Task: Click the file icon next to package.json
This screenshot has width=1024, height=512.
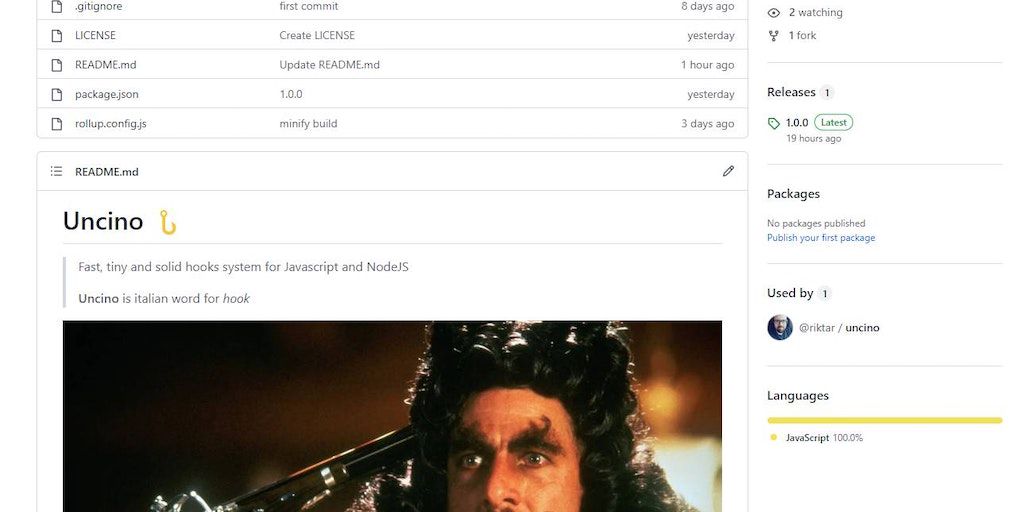Action: click(57, 94)
